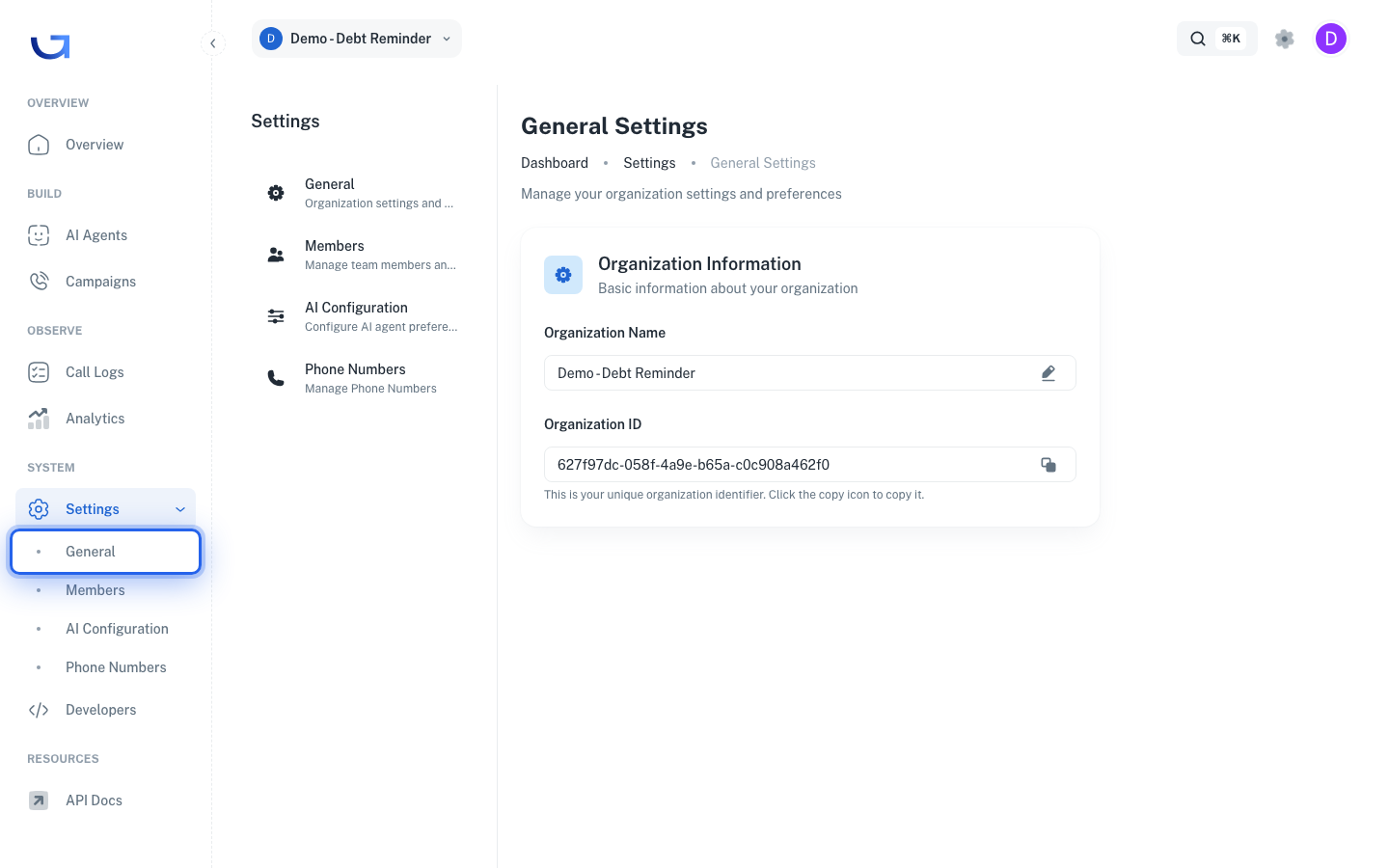Select AI Configuration in sidebar submenu

pos(105,629)
